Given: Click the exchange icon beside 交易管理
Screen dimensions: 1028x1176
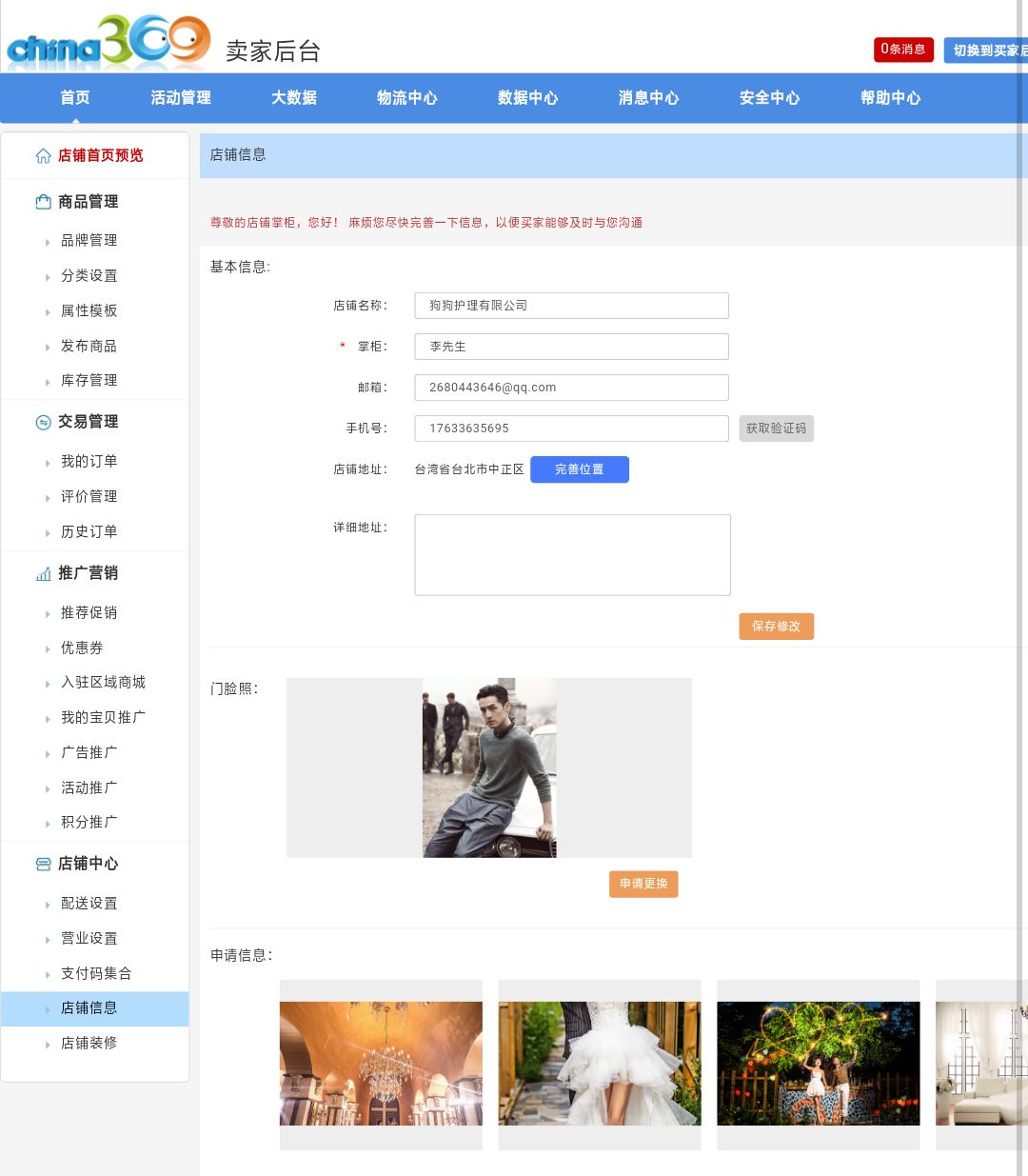Looking at the screenshot, I should tap(43, 423).
